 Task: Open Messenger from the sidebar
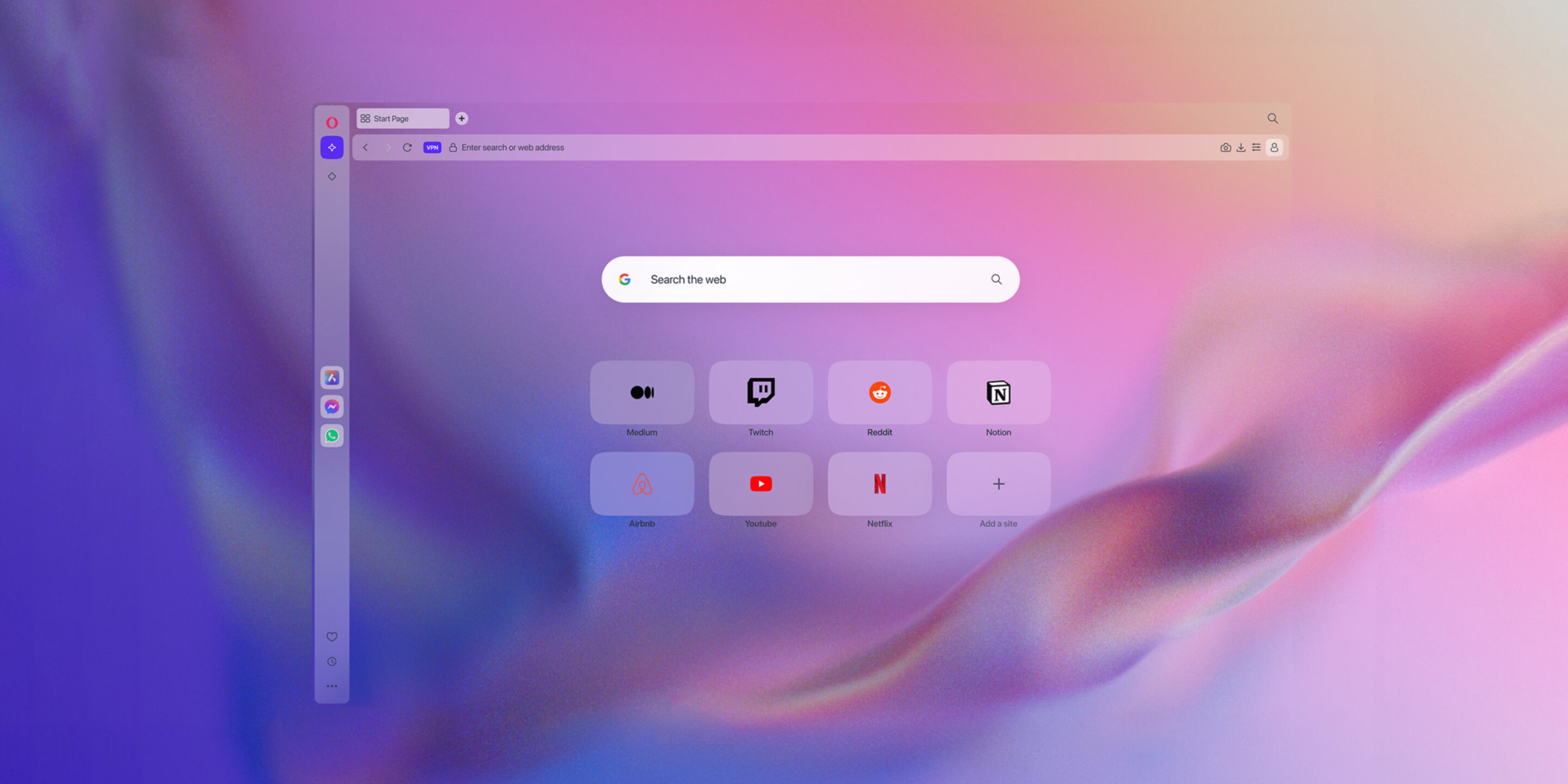331,407
